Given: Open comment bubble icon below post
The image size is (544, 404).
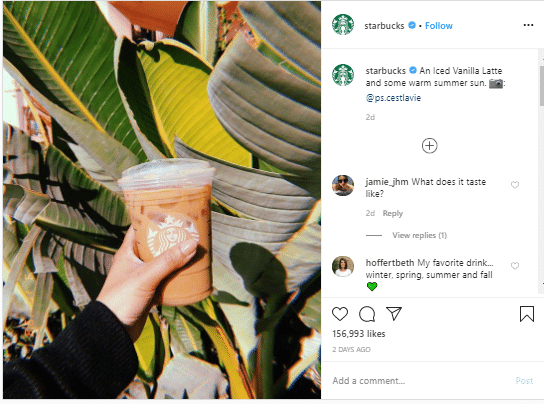Looking at the screenshot, I should coord(367,314).
